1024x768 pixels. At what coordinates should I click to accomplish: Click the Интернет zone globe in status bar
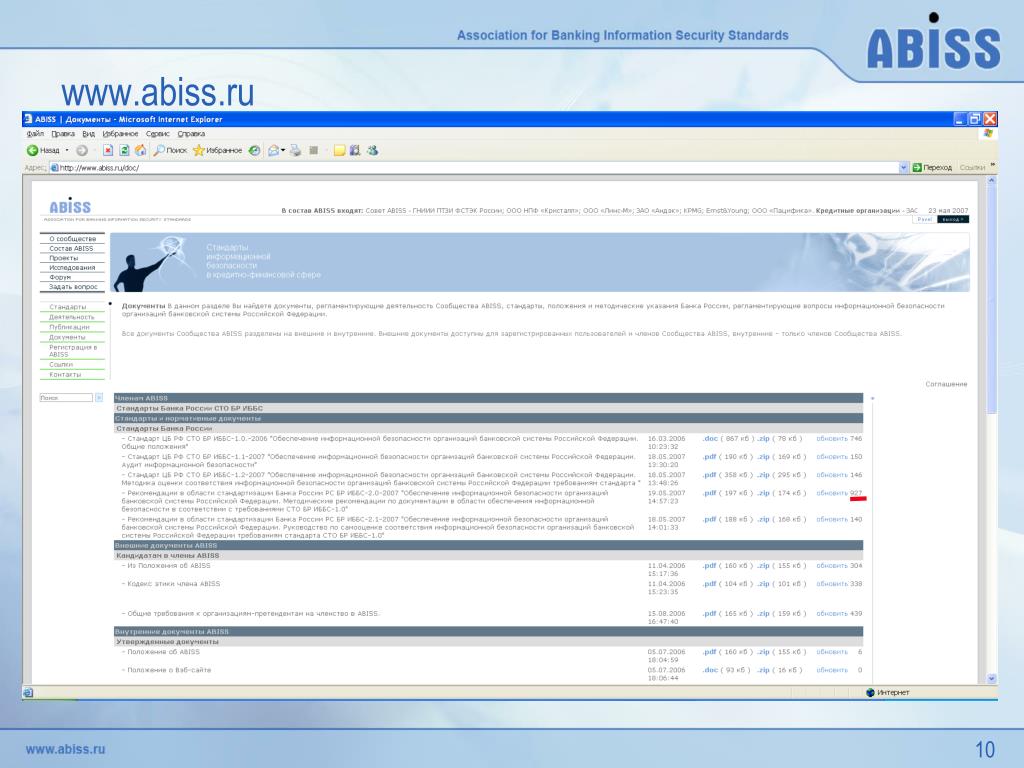pyautogui.click(x=870, y=692)
